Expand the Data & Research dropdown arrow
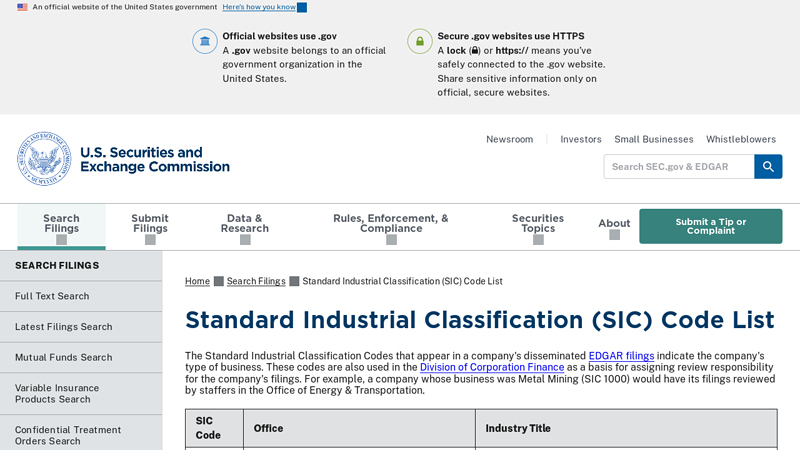800x450 pixels. [245, 240]
